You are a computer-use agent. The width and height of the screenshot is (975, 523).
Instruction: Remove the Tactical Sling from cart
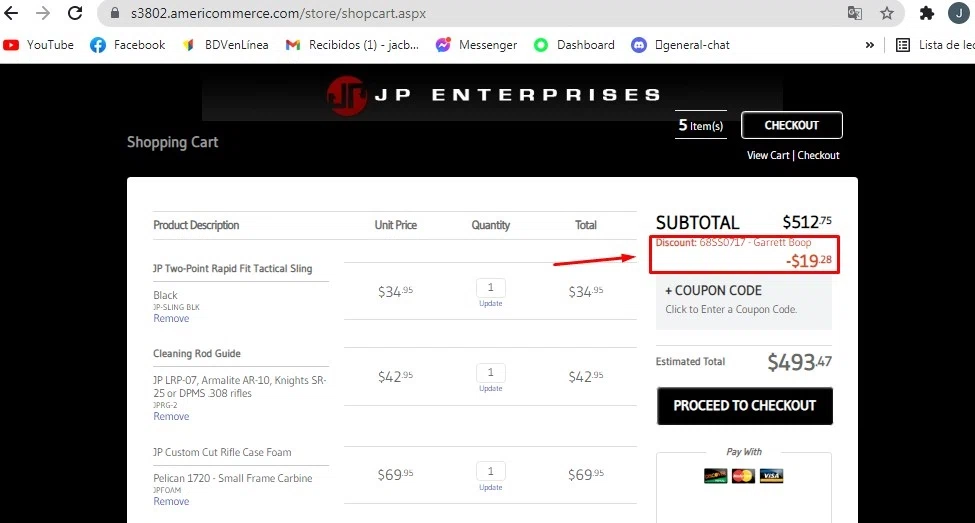pos(171,319)
